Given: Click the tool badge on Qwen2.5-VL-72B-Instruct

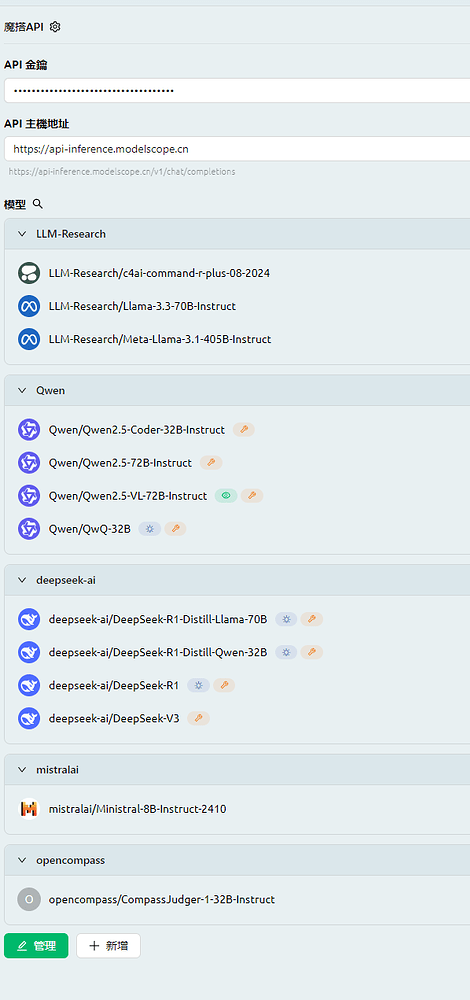Looking at the screenshot, I should pos(252,496).
